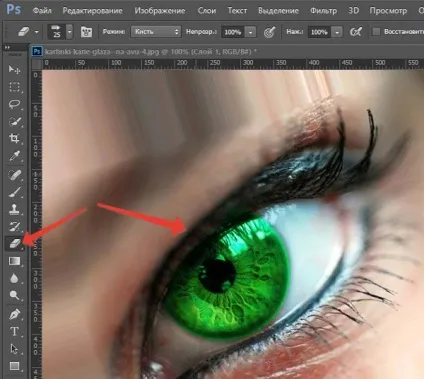Image resolution: width=424 pixels, height=379 pixels.
Task: Expand the toolbox double-arrow toggle
Action: [x=7, y=48]
